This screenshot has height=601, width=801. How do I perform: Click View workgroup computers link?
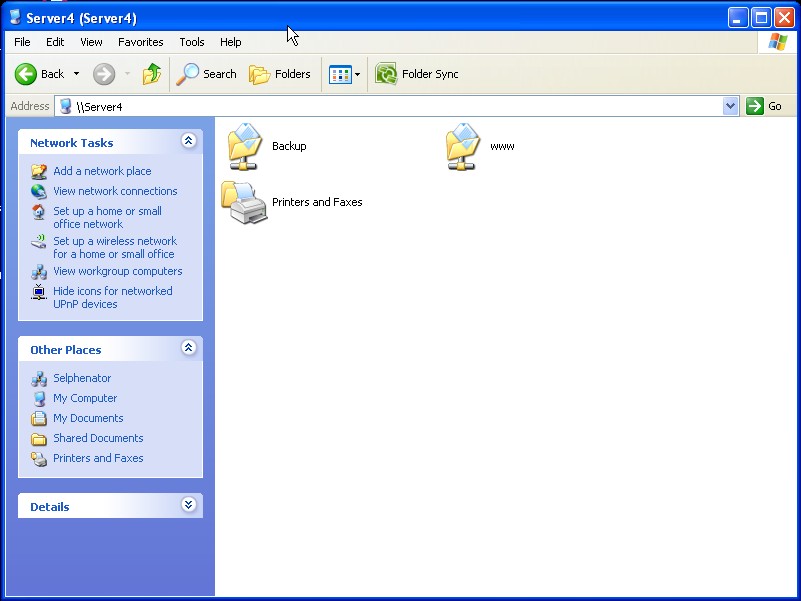click(117, 271)
